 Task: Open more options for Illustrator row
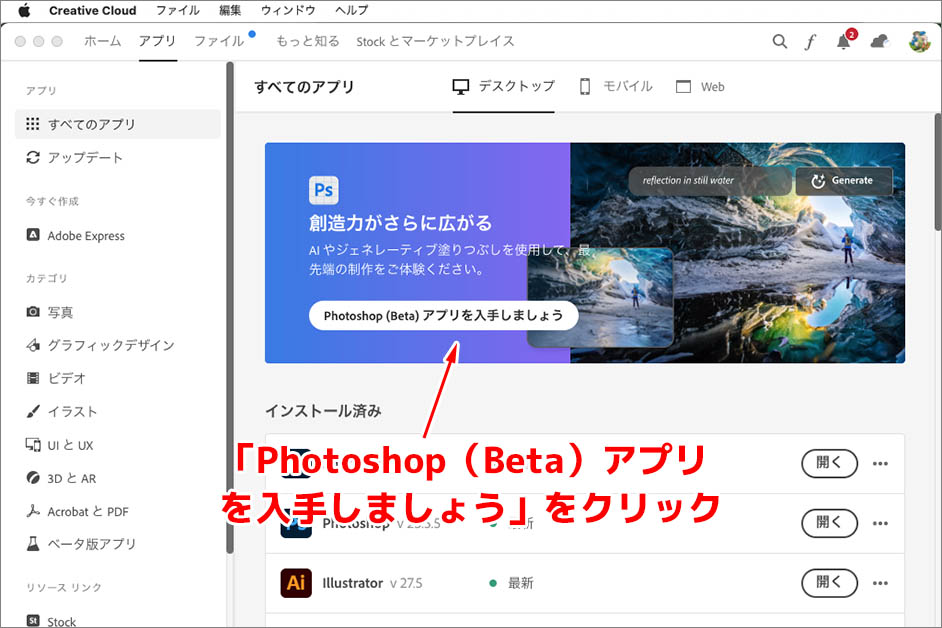click(x=880, y=582)
